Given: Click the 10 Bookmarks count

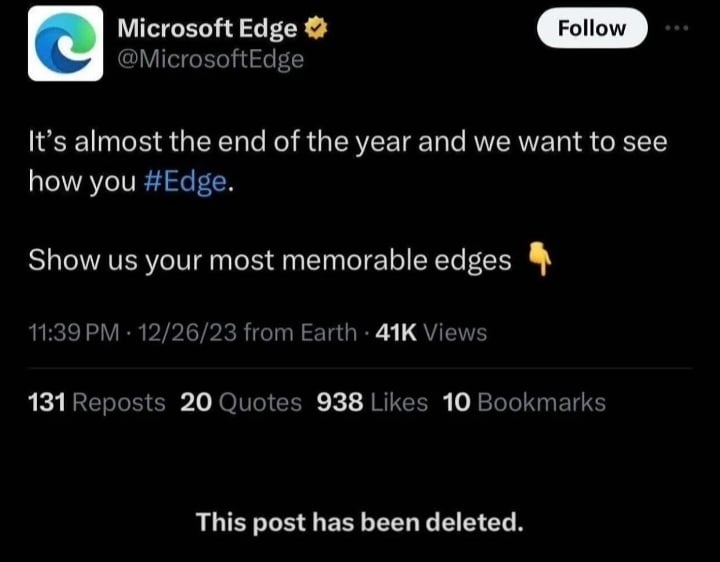Looking at the screenshot, I should tap(523, 402).
